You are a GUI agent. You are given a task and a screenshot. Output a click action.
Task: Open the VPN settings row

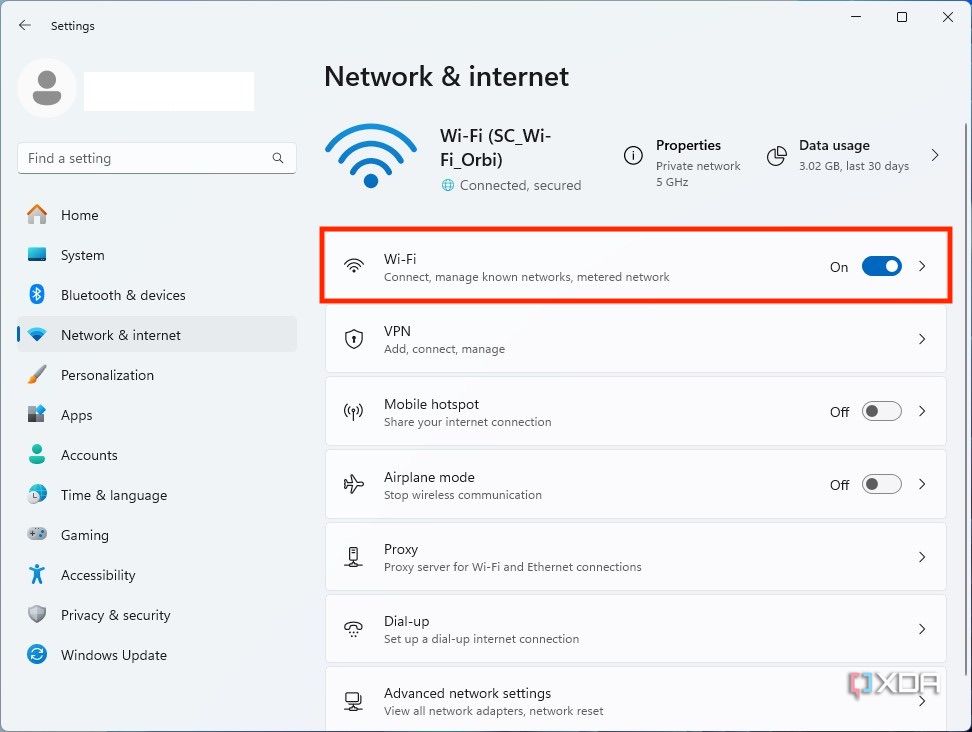click(635, 339)
